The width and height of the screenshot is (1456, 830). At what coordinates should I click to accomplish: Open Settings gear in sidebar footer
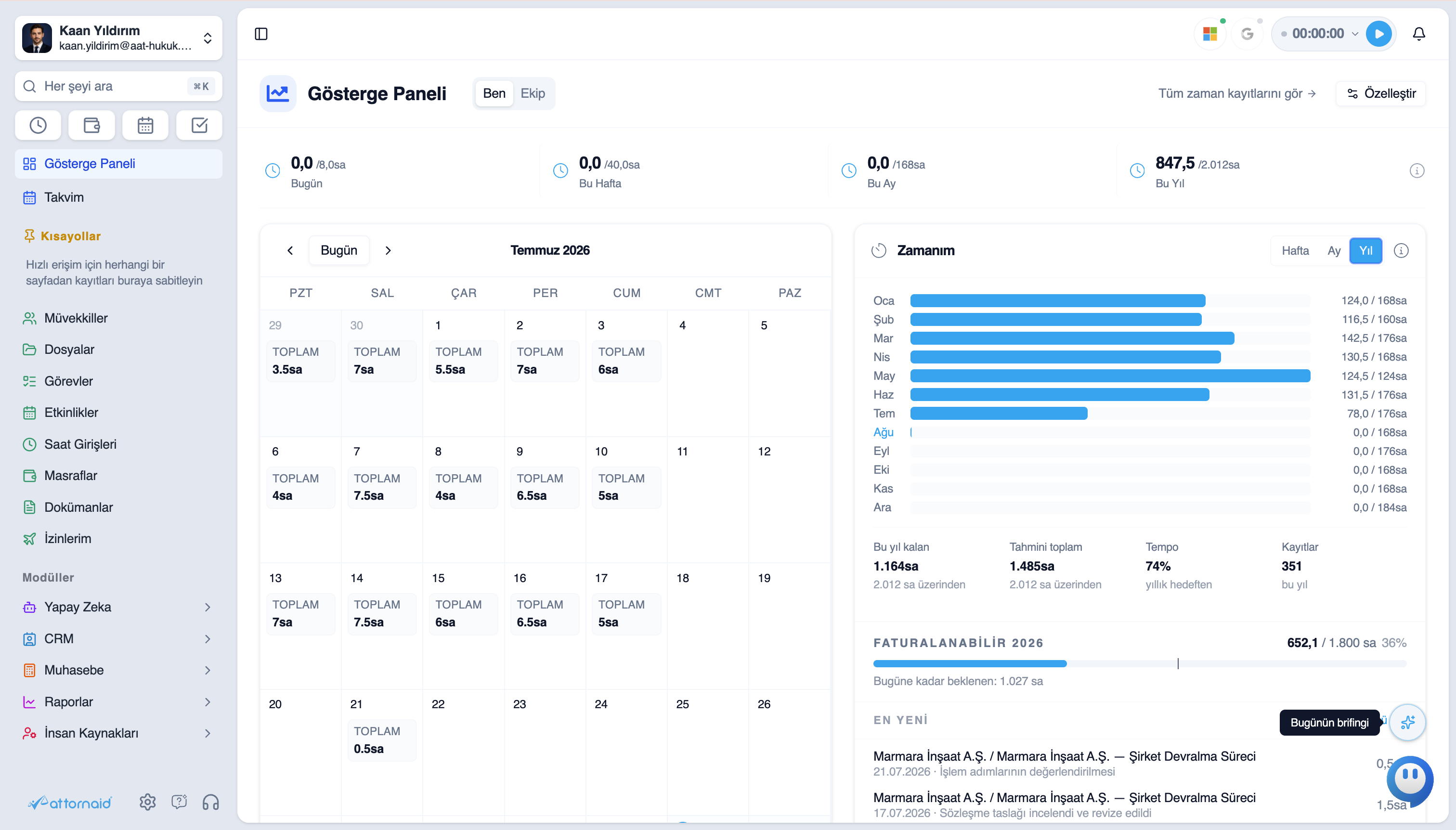[148, 802]
